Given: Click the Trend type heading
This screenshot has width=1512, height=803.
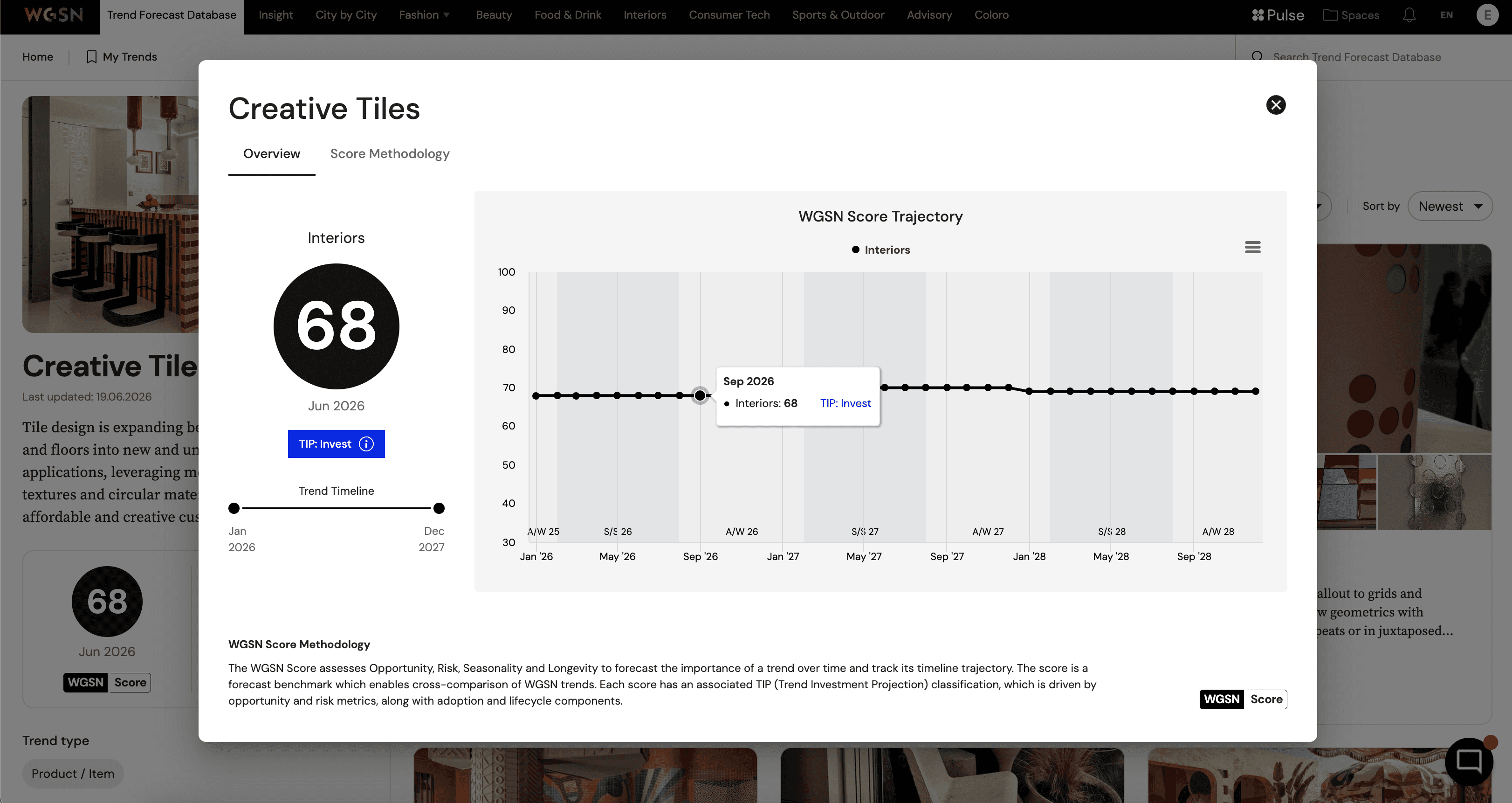Looking at the screenshot, I should (x=56, y=741).
